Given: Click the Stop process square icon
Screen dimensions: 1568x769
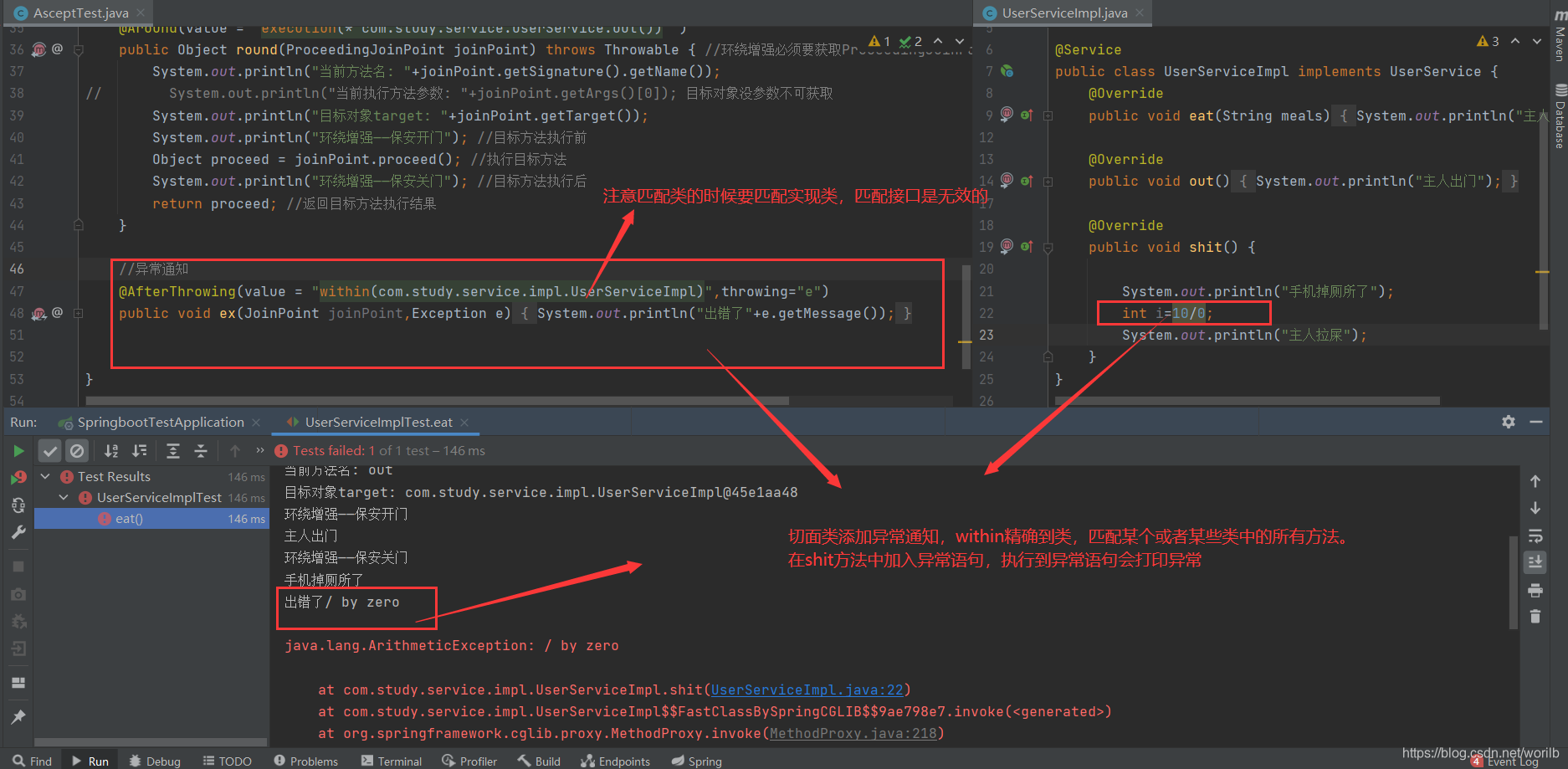Looking at the screenshot, I should 18,566.
